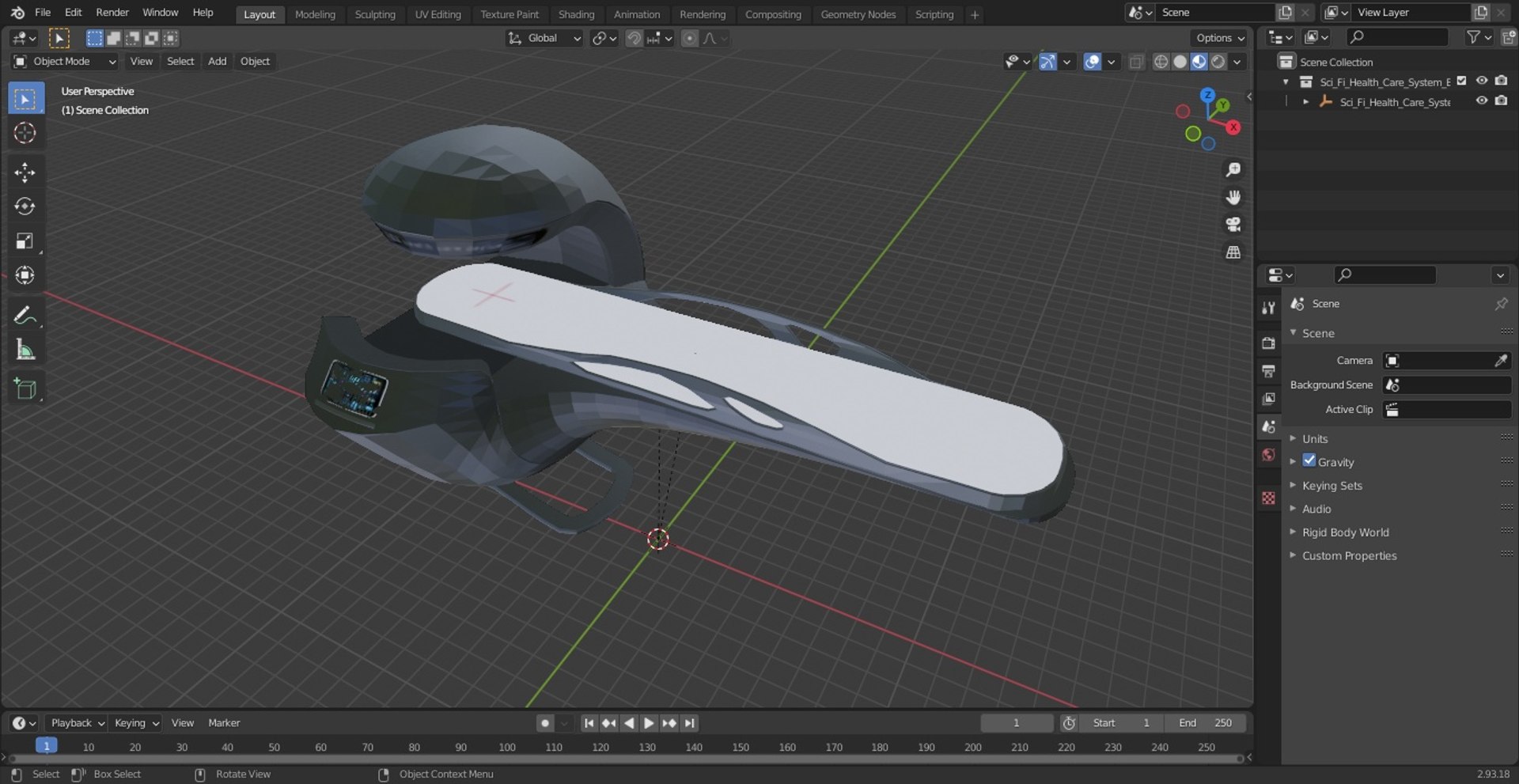Toggle gizmo visibility in viewport header

point(1047,62)
